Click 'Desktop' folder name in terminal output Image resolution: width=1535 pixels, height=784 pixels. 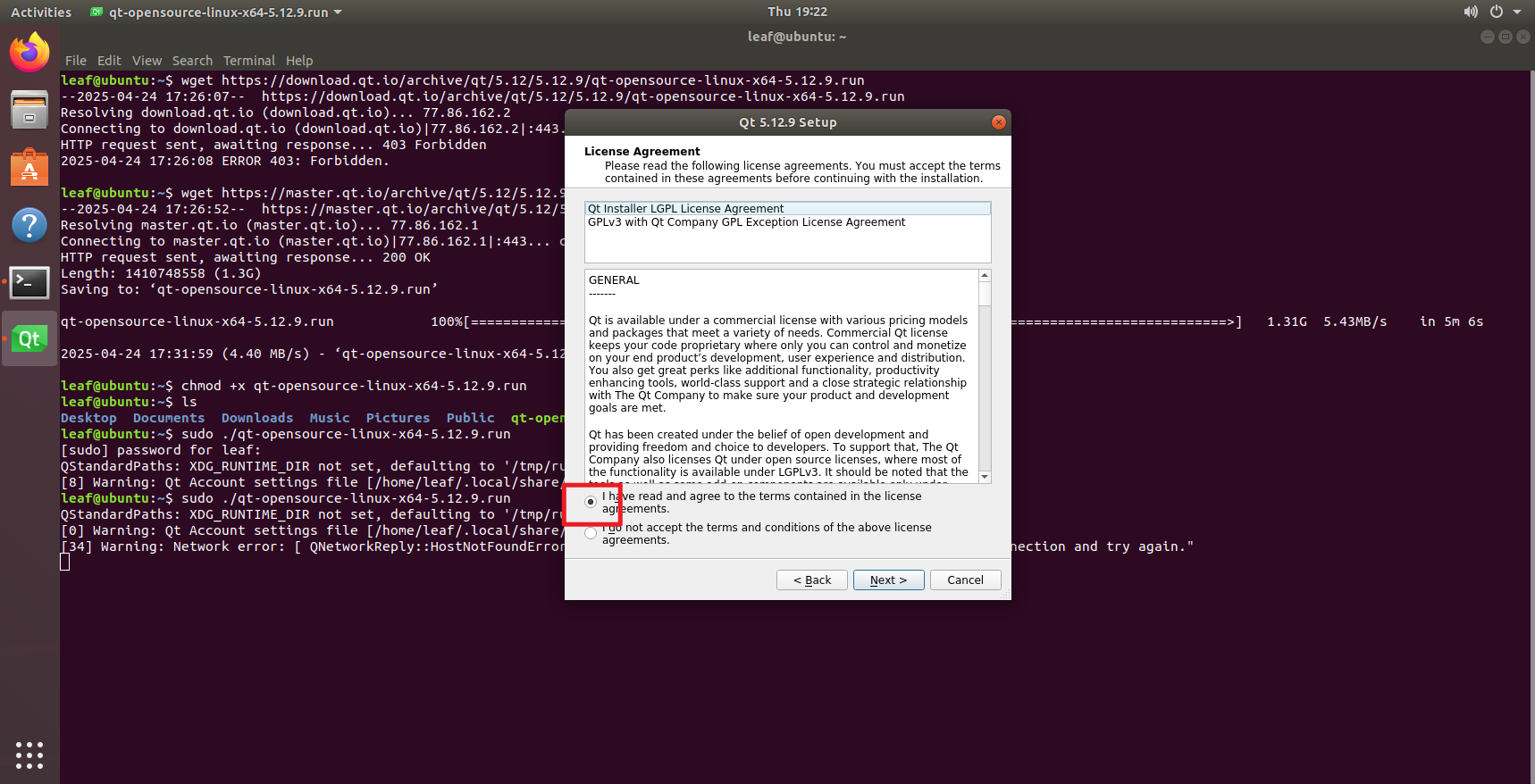[88, 418]
